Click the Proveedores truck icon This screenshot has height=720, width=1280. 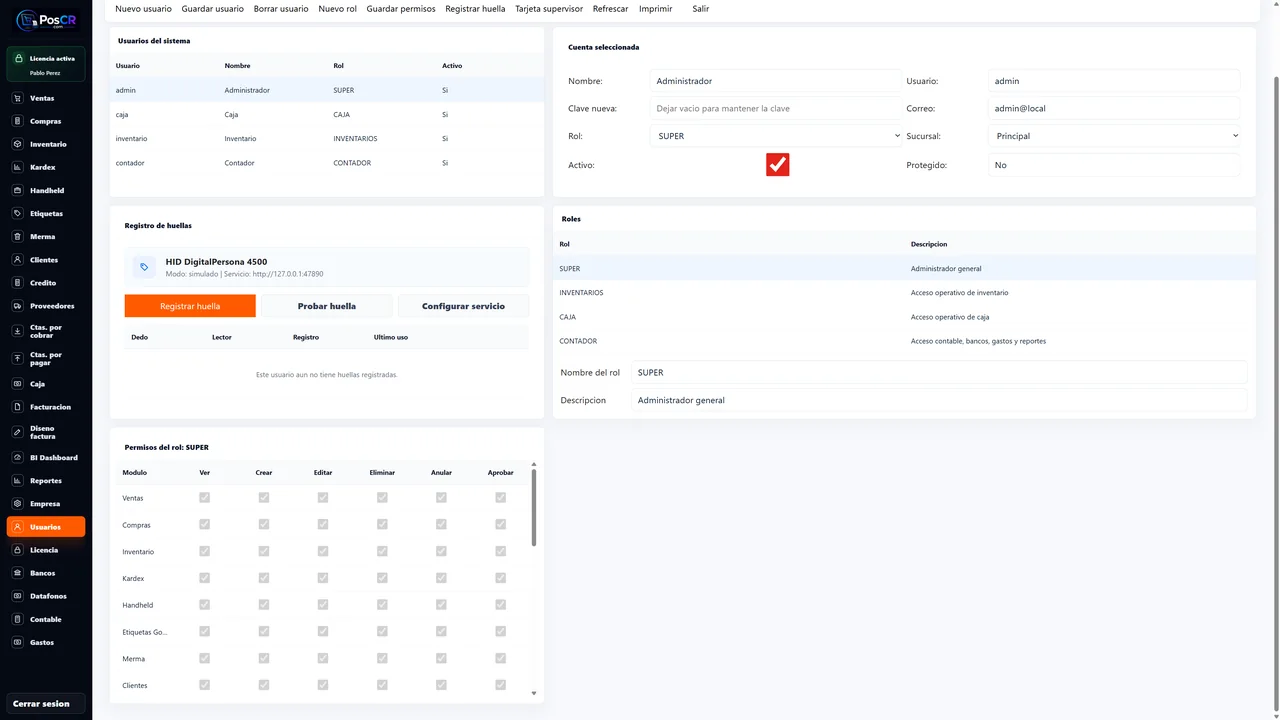[18, 305]
